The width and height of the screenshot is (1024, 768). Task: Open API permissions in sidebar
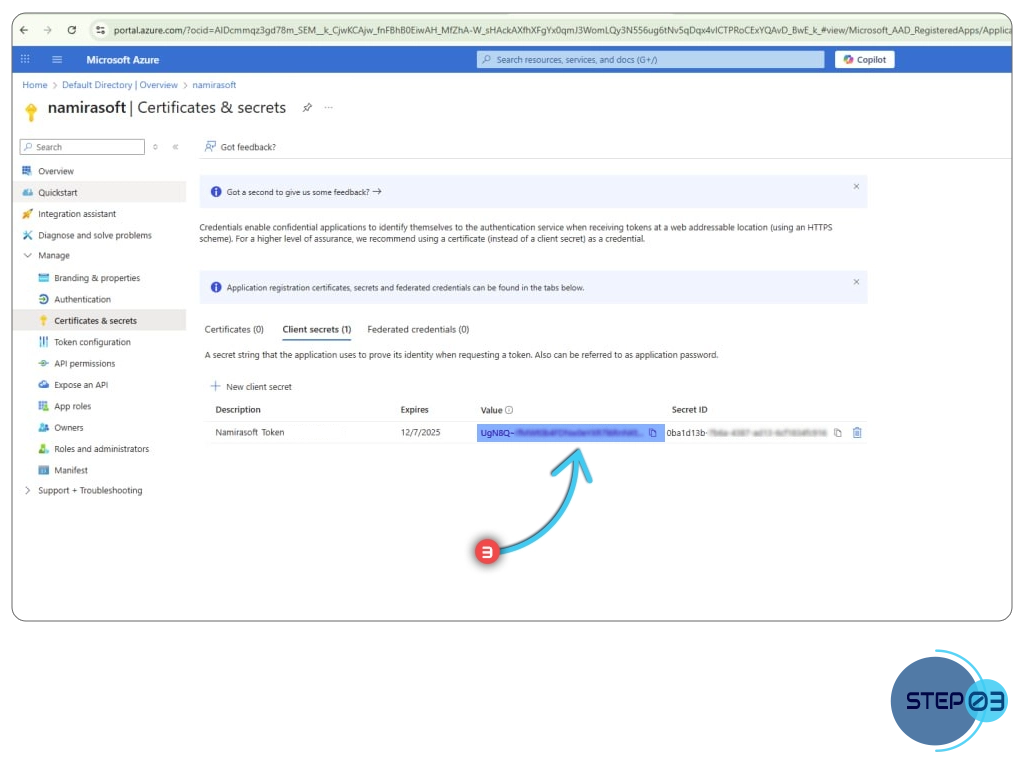pyautogui.click(x=84, y=364)
